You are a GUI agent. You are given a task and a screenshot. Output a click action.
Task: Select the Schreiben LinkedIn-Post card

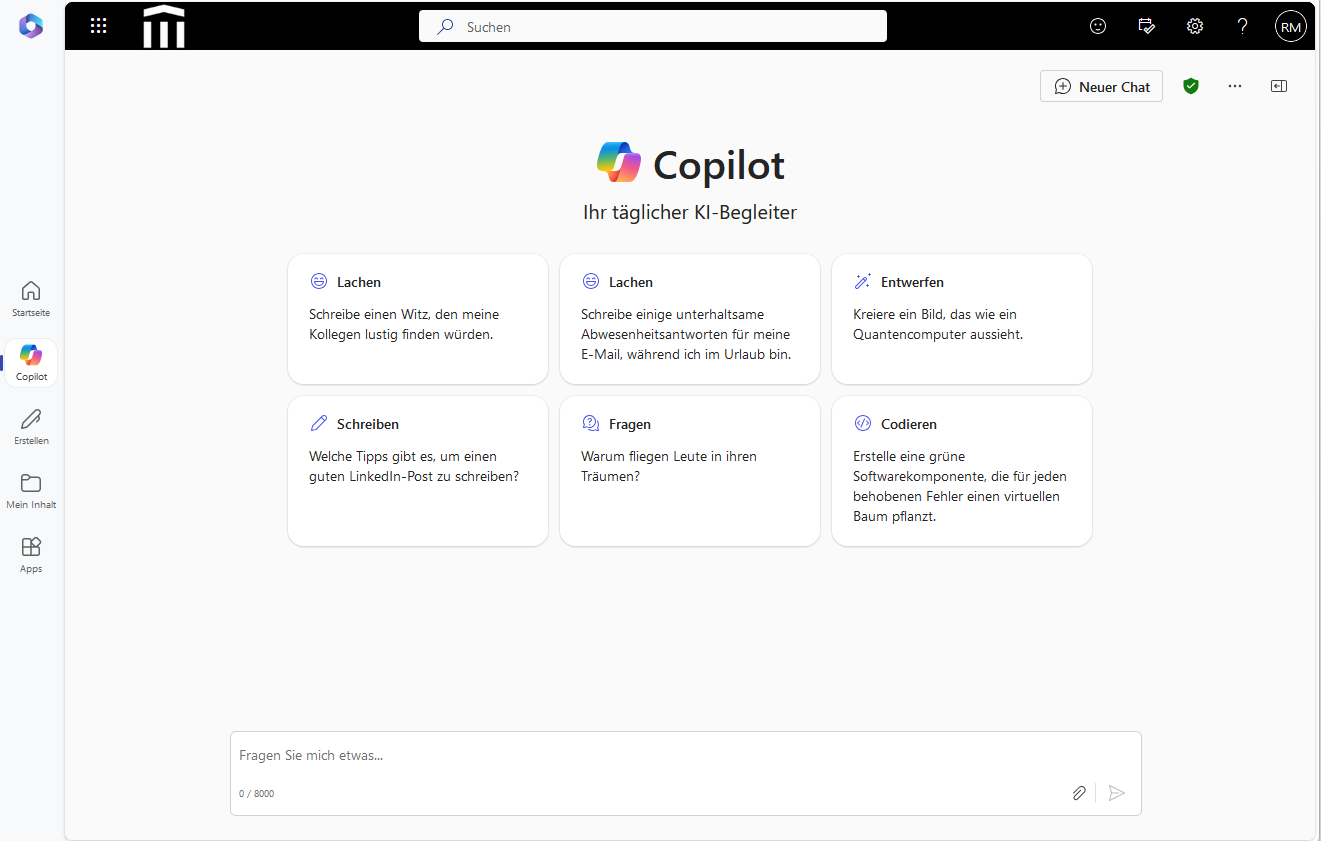point(418,471)
